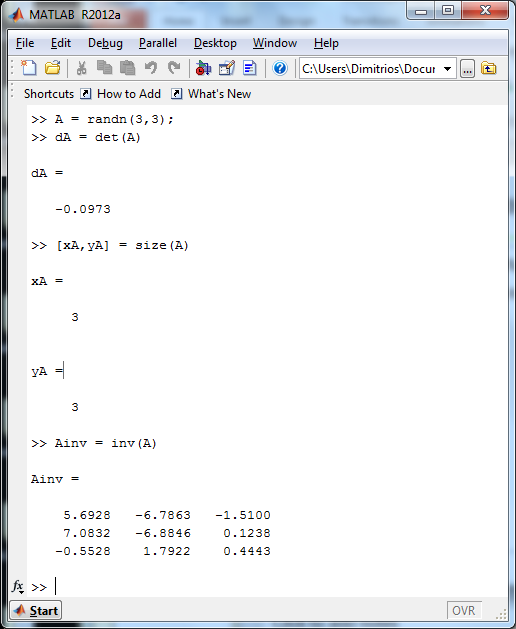Open the Debug menu
This screenshot has height=629, width=516.
[105, 43]
